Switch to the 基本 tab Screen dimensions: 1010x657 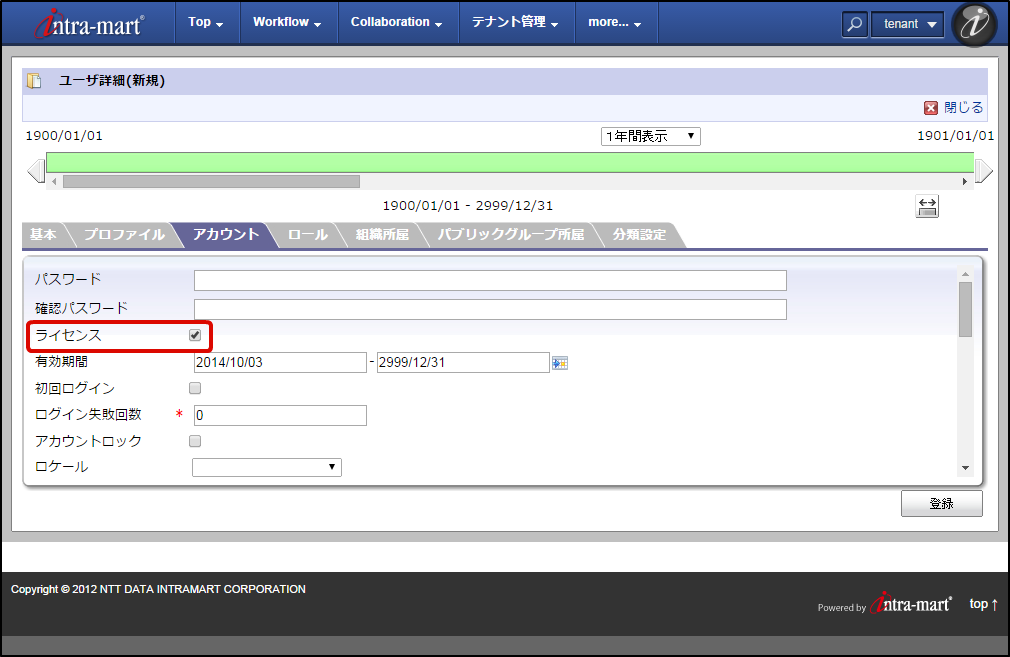(43, 235)
